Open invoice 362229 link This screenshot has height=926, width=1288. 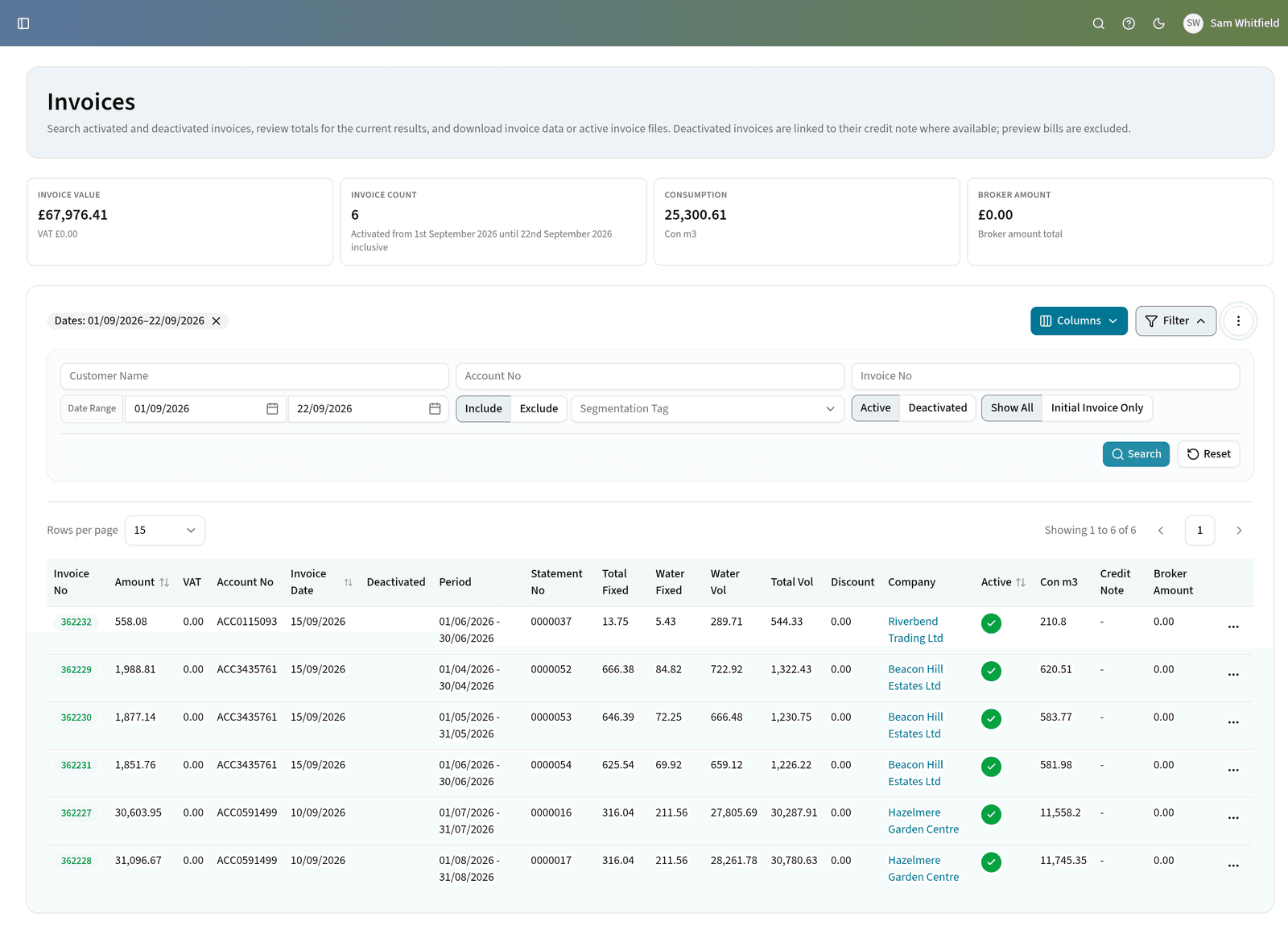[x=76, y=669]
